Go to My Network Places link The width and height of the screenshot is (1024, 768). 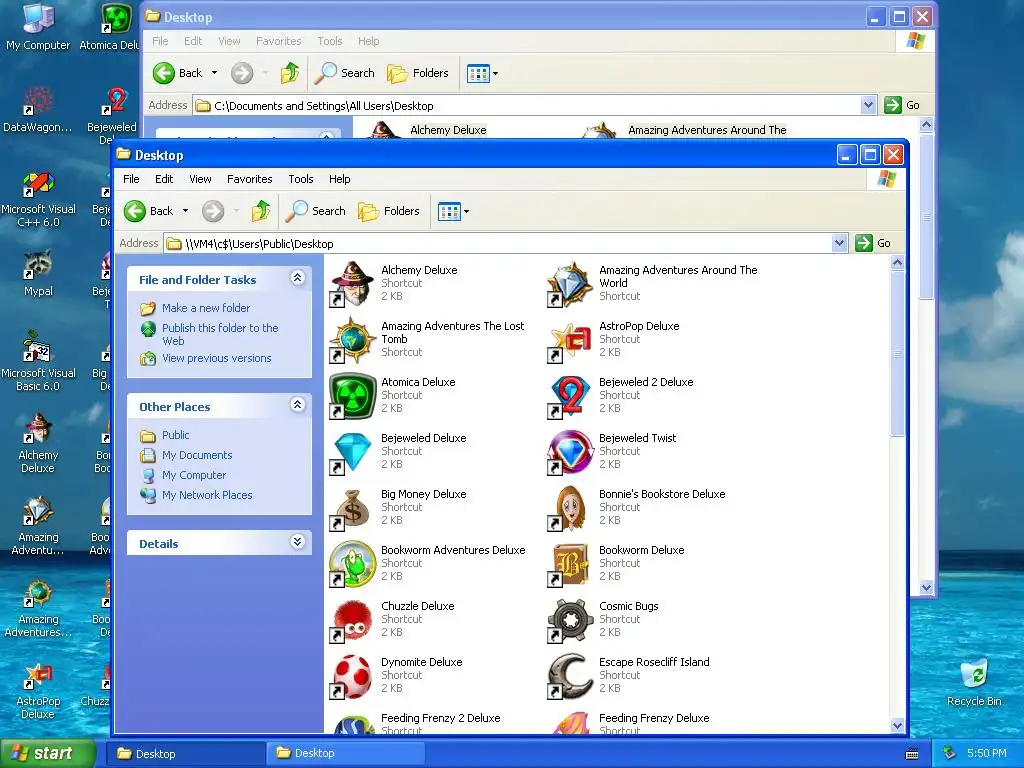point(207,495)
